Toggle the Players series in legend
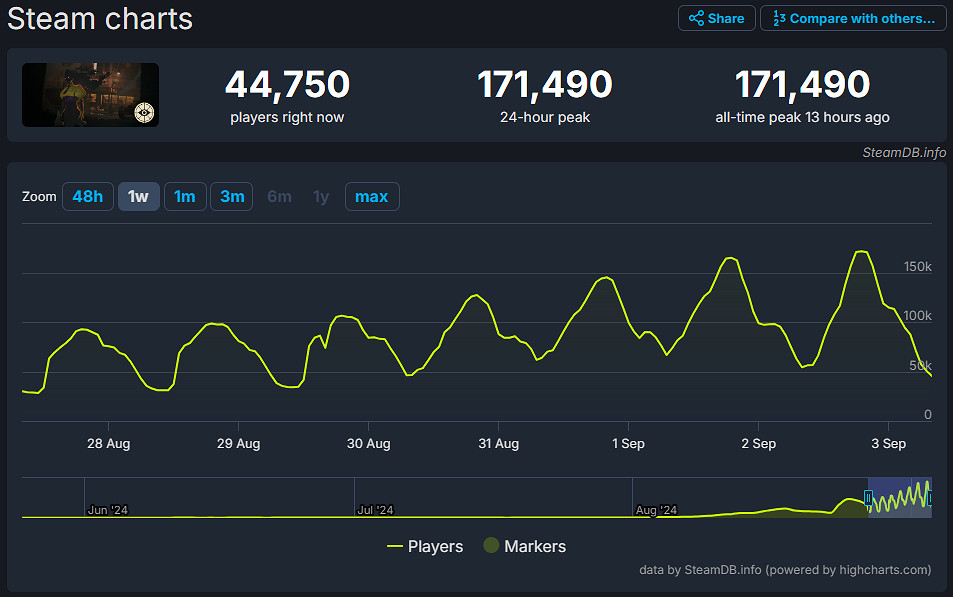953x597 pixels. (425, 546)
